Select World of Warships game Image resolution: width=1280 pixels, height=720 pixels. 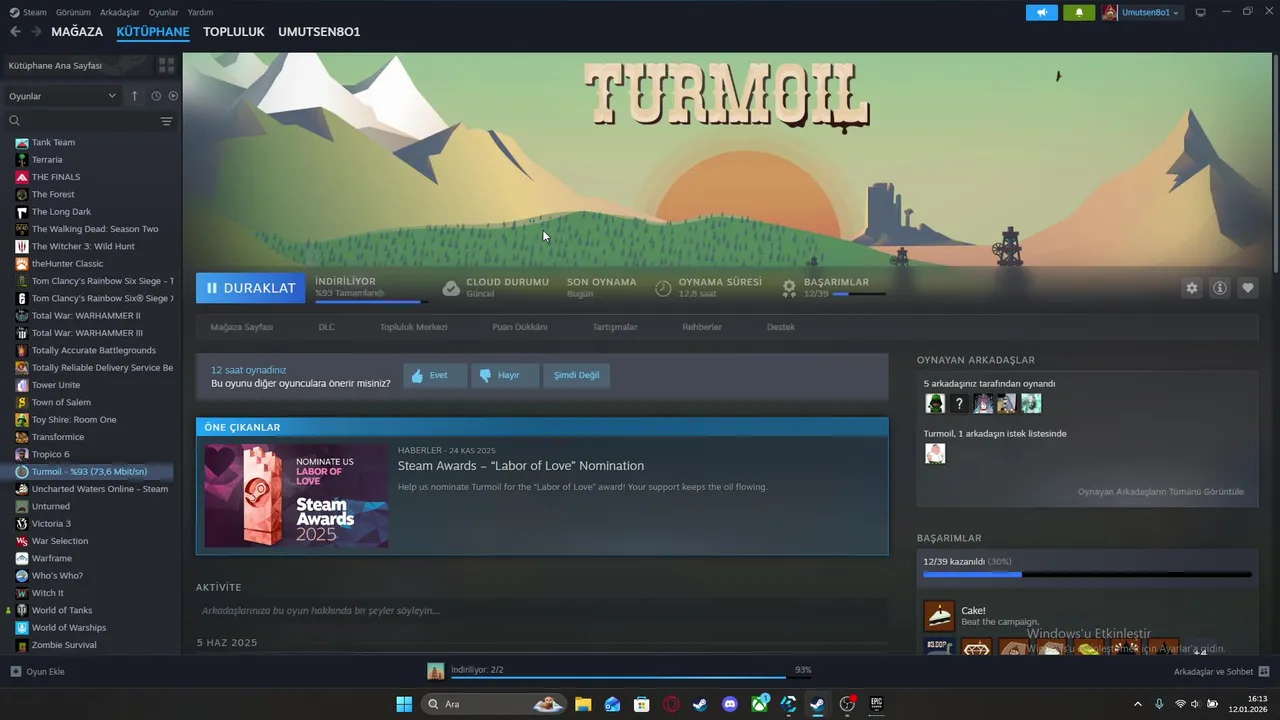68,628
